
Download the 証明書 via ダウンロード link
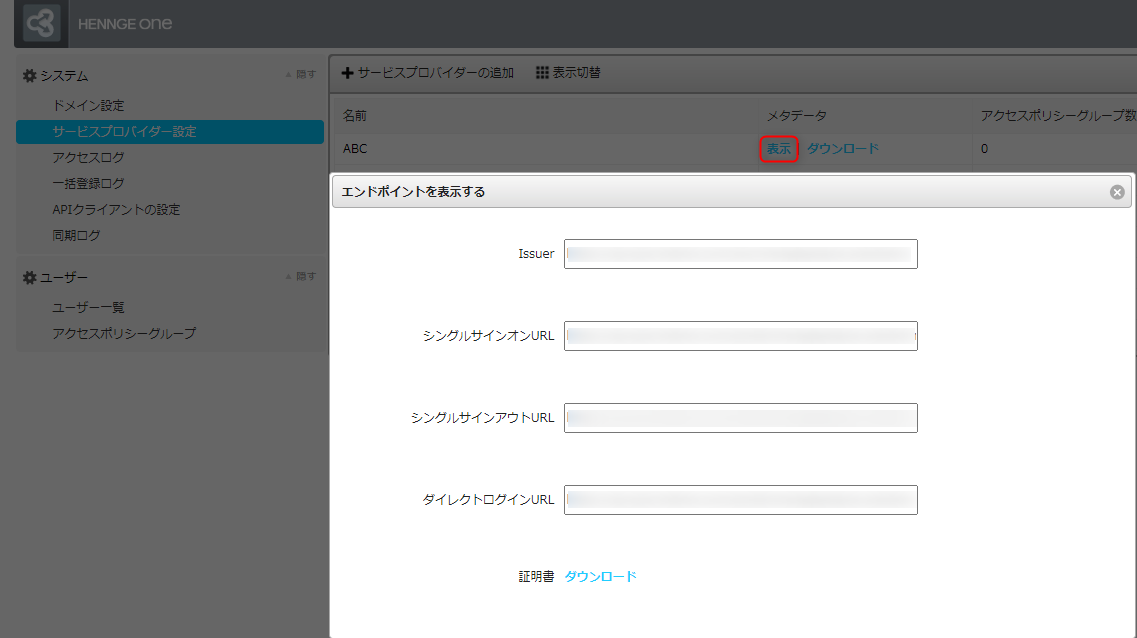coord(600,576)
